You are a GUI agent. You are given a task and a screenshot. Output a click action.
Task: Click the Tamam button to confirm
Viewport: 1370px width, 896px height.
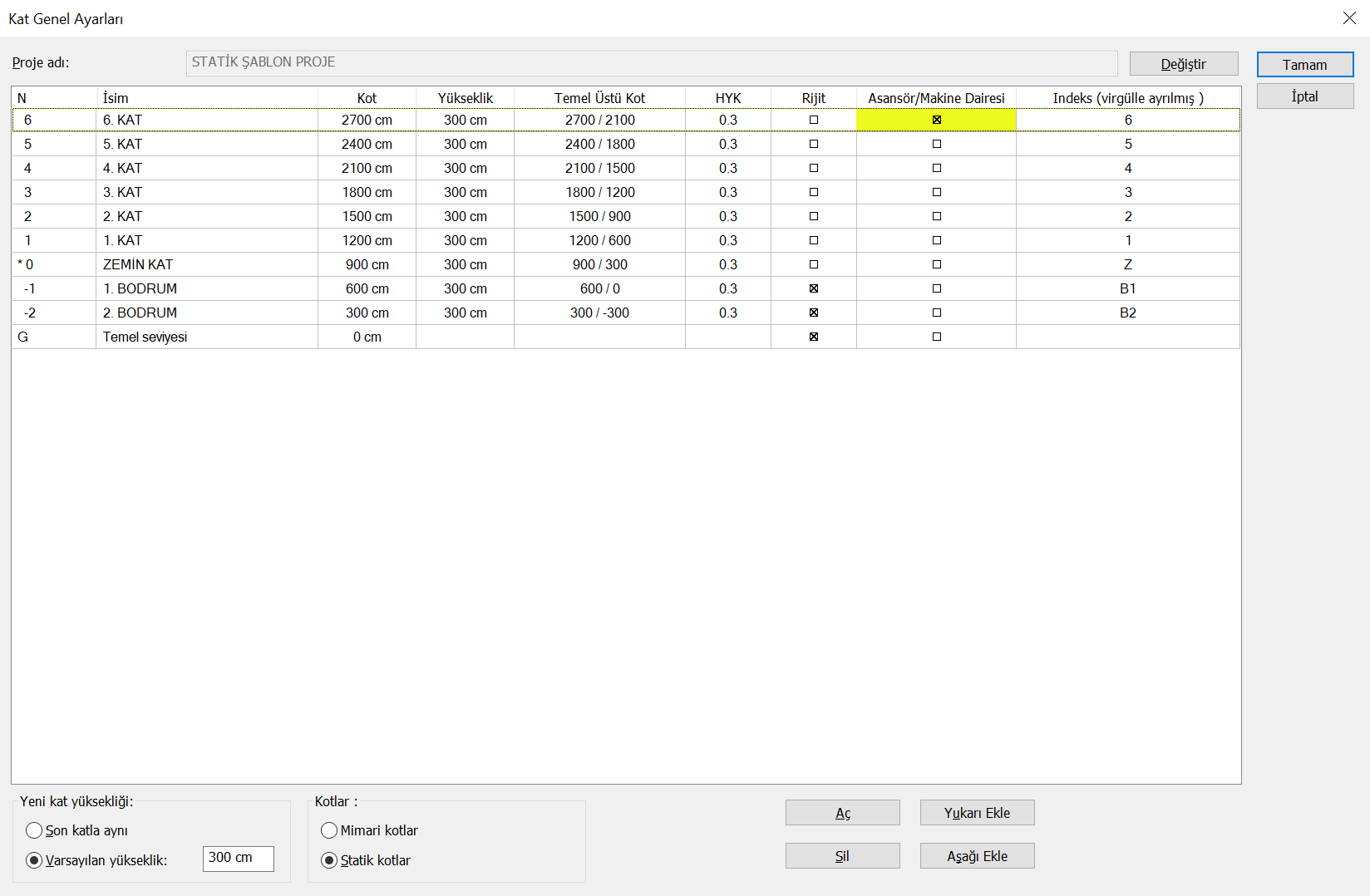tap(1304, 65)
